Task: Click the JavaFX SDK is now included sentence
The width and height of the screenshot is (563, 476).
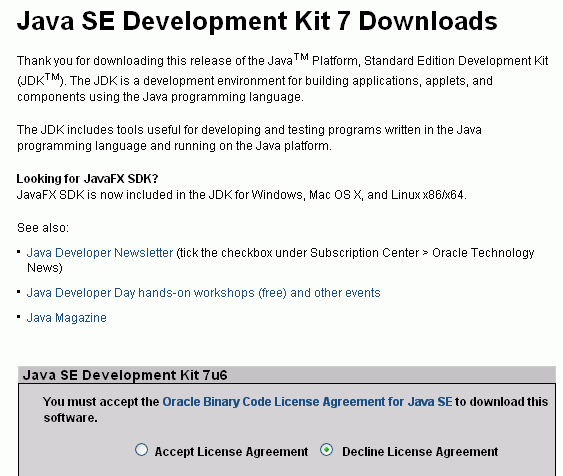Action: (242, 195)
